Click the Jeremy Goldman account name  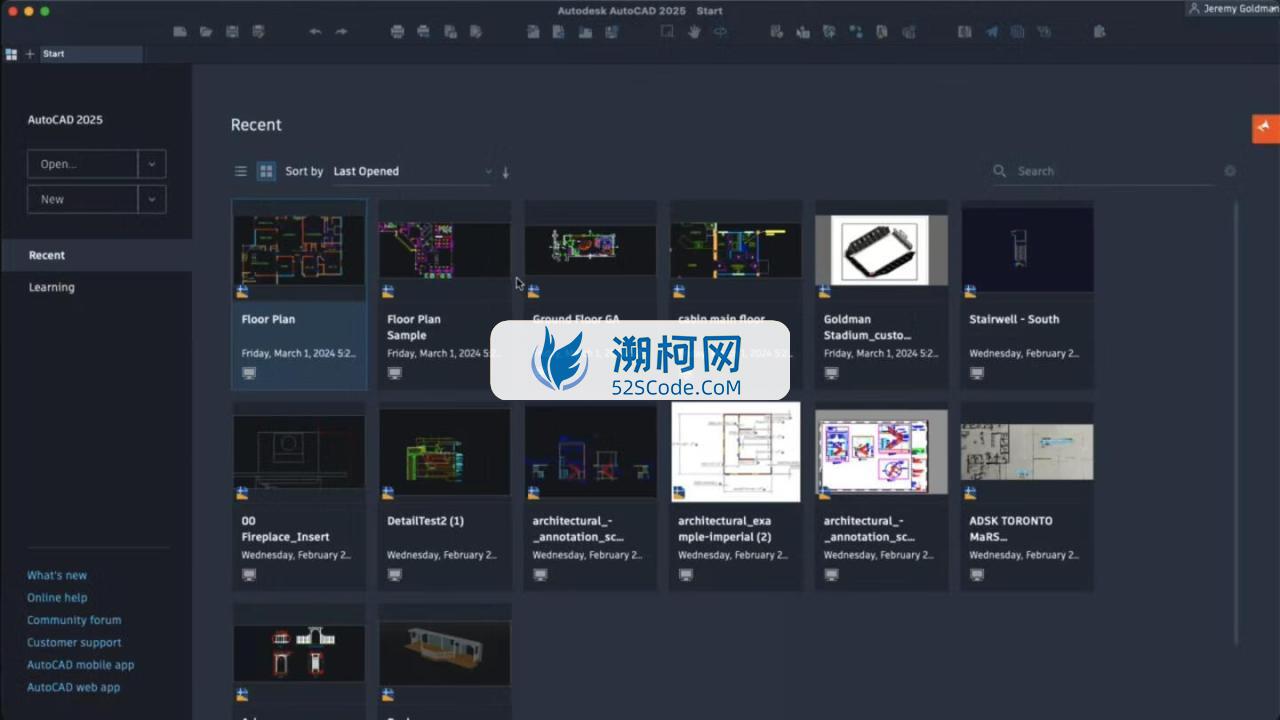point(1240,9)
